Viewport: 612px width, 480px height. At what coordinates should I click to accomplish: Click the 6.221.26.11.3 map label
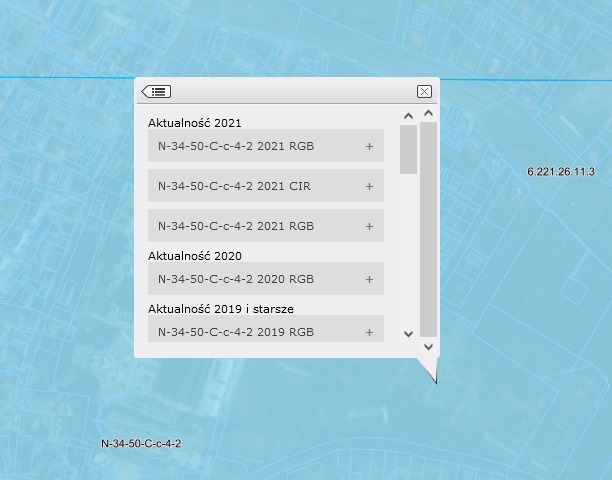[x=561, y=172]
